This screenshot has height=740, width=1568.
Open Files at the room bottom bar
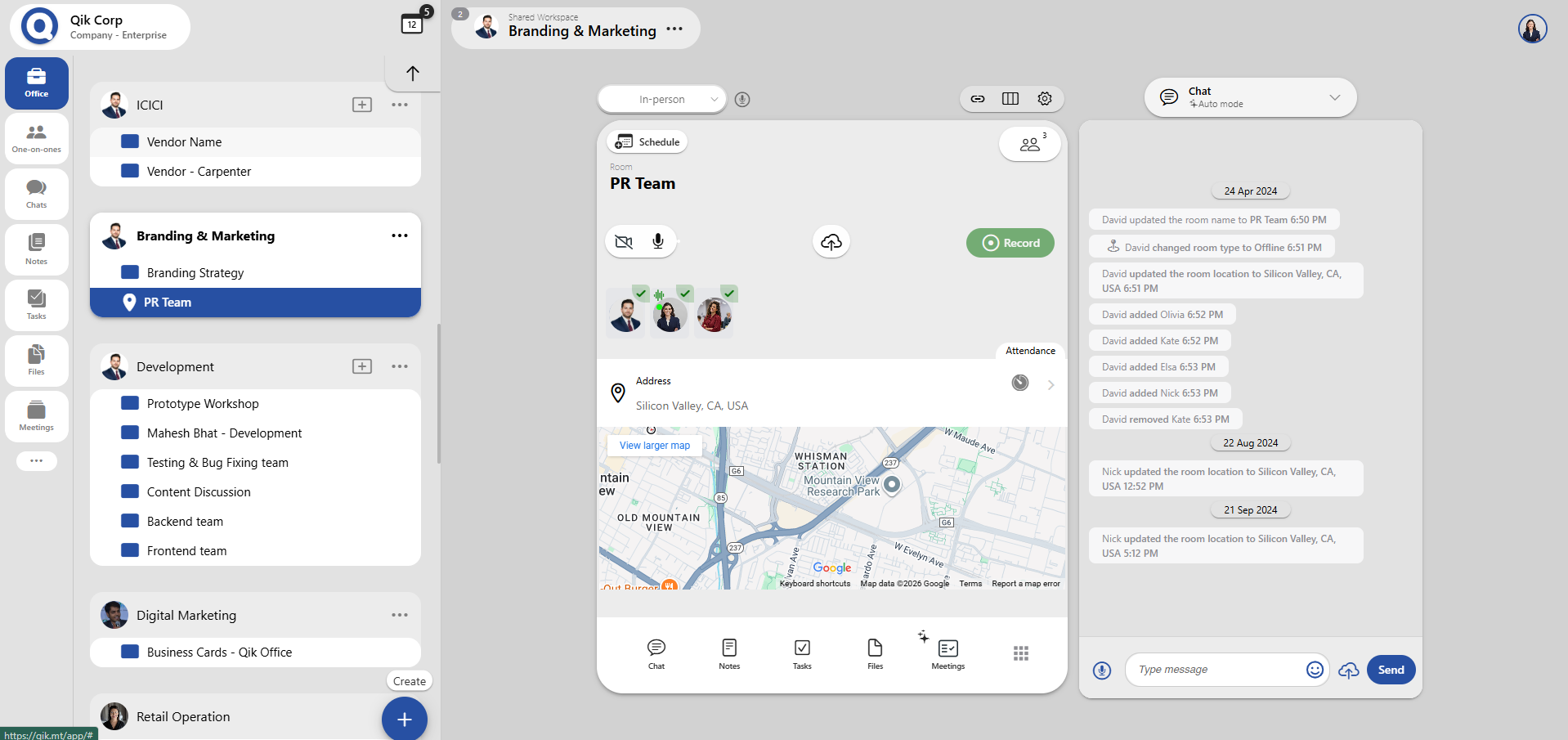875,654
